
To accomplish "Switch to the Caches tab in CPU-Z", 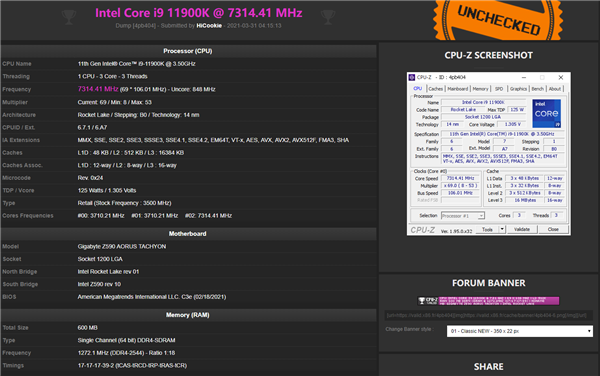I will point(435,89).
